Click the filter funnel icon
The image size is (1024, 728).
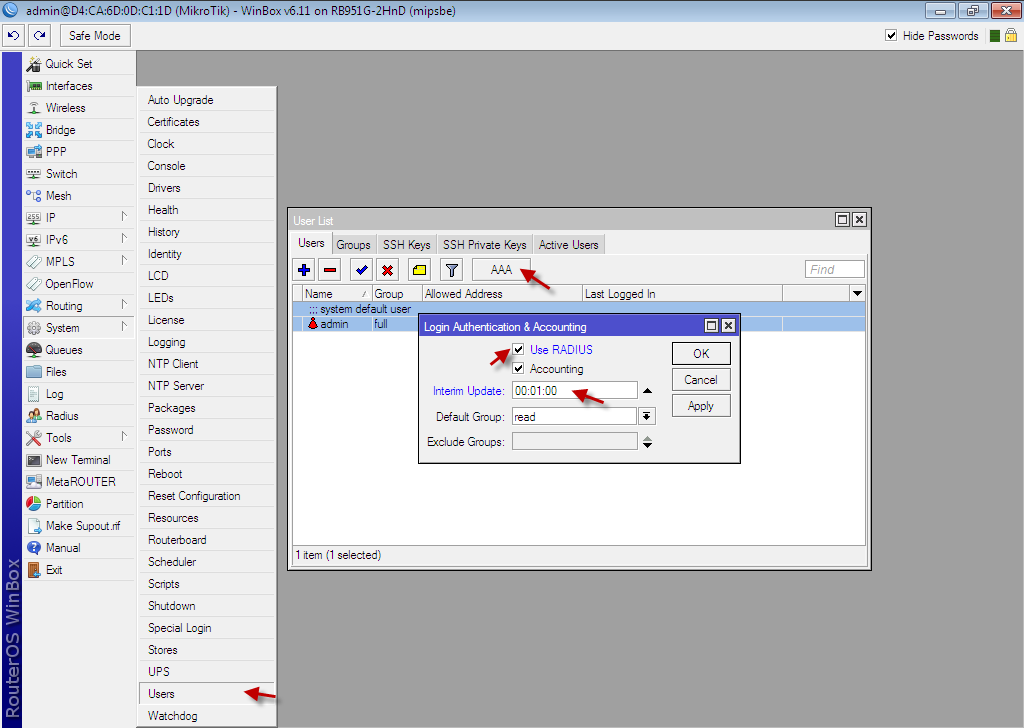tap(451, 270)
